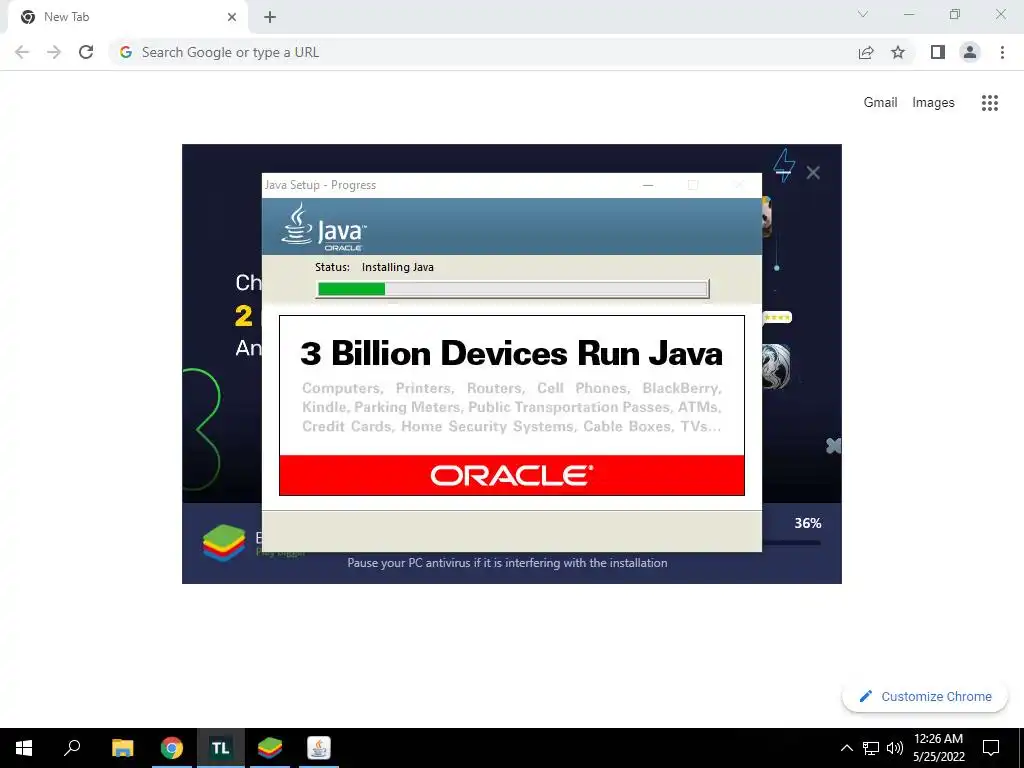This screenshot has width=1024, height=768.
Task: Click the 36% install progress label
Action: click(x=808, y=523)
